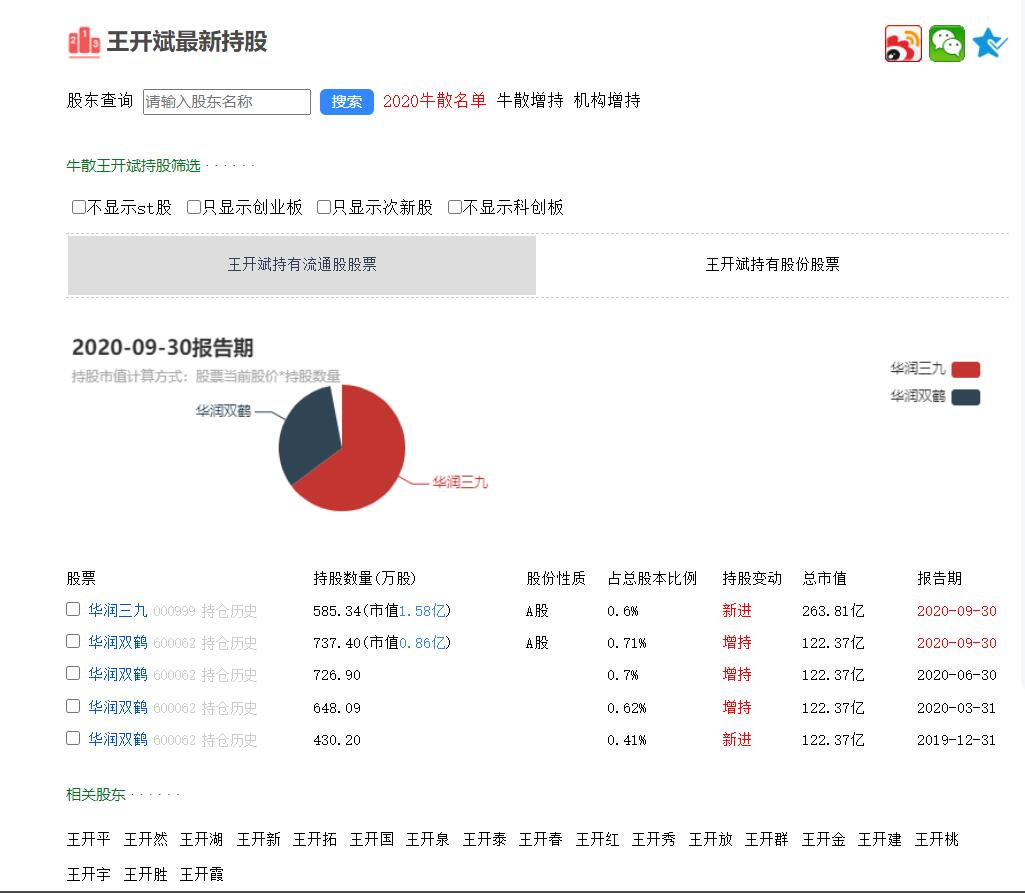Toggle 华润双鹤 dark legend swatch
The image size is (1025, 893).
pyautogui.click(x=966, y=397)
